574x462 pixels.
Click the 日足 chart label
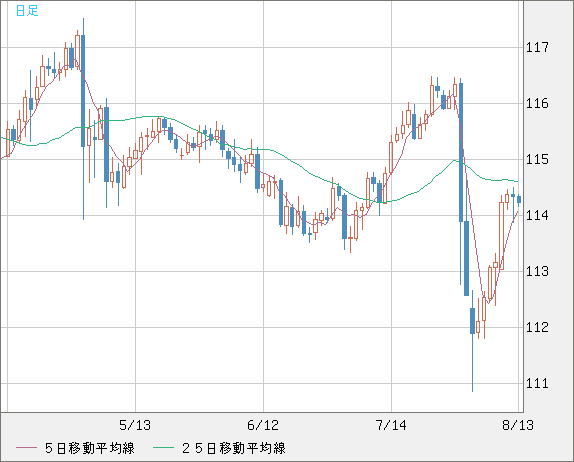coord(27,11)
